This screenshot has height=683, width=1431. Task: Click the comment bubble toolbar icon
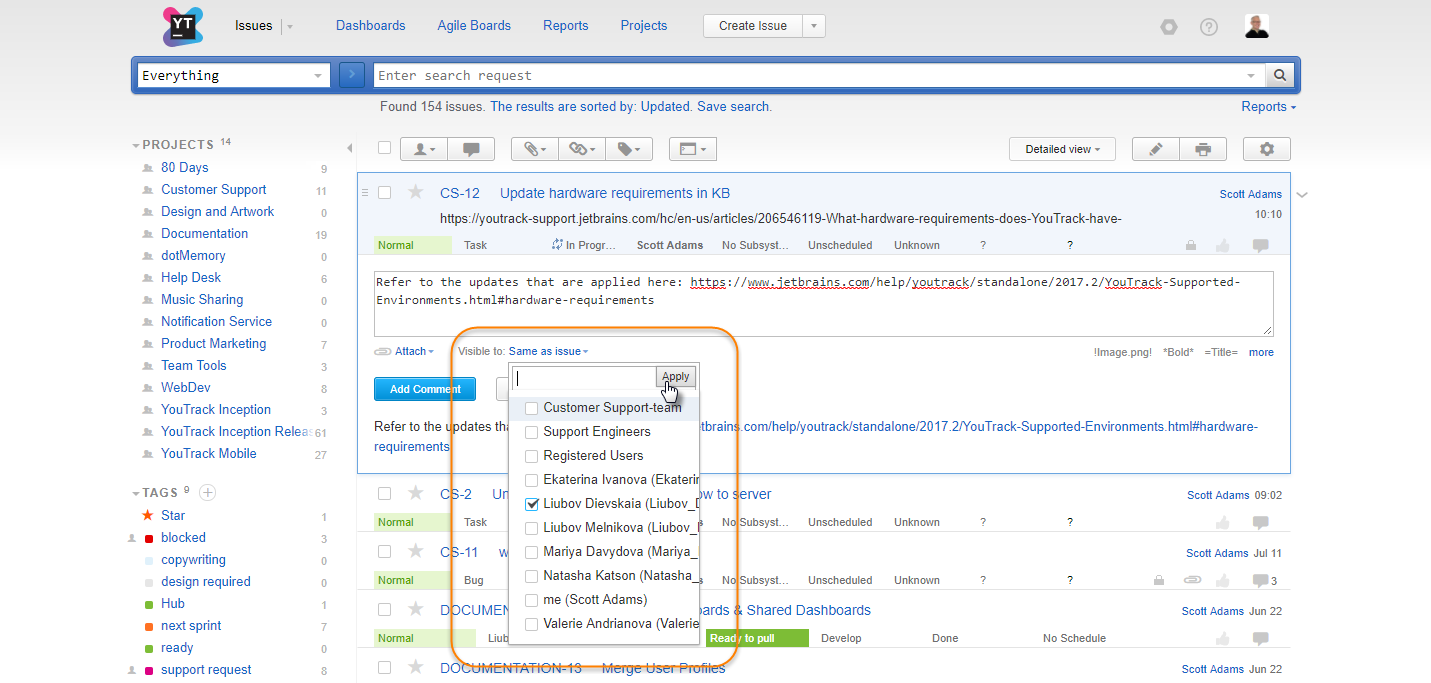(471, 149)
